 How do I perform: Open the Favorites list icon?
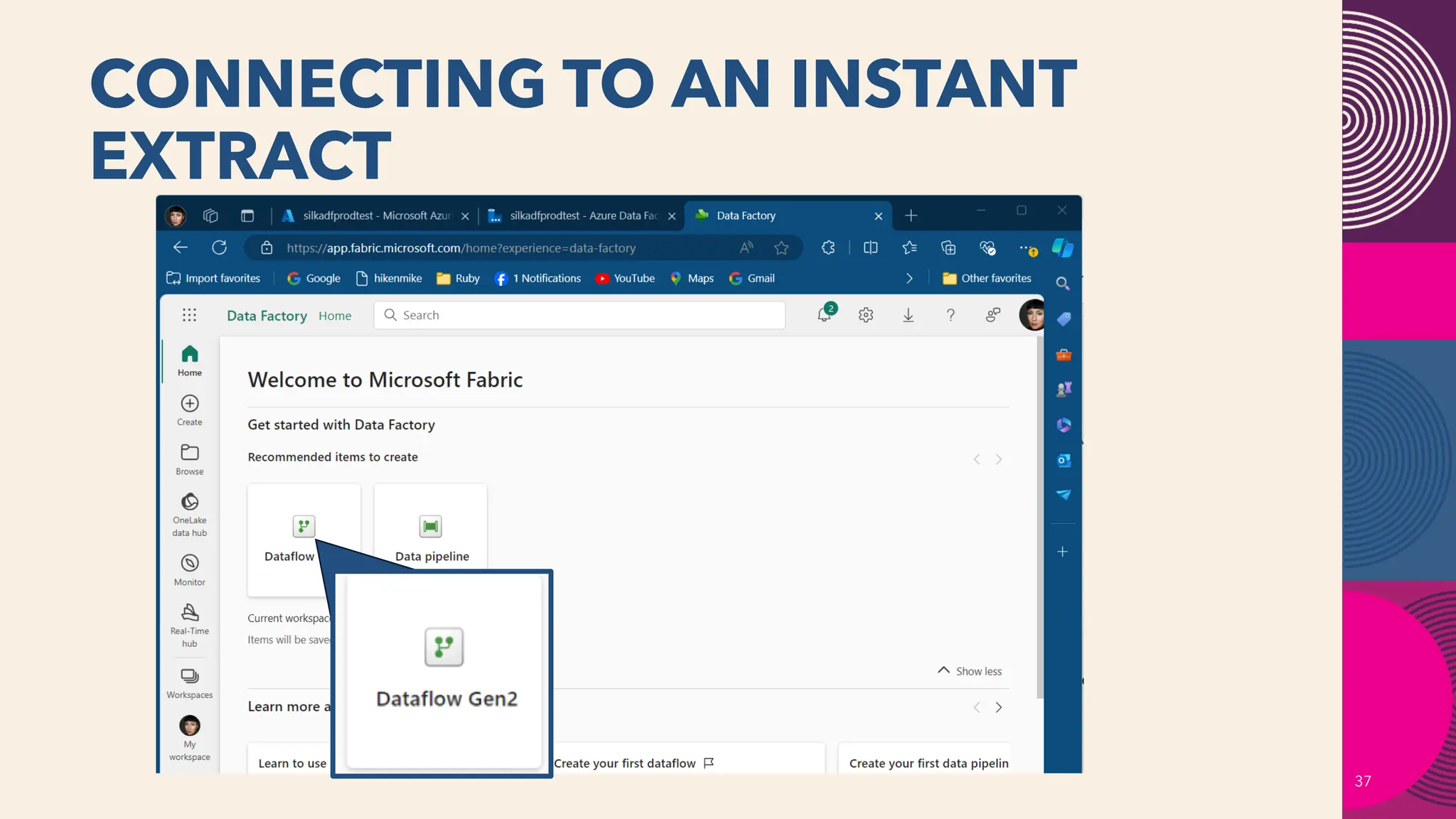point(909,247)
